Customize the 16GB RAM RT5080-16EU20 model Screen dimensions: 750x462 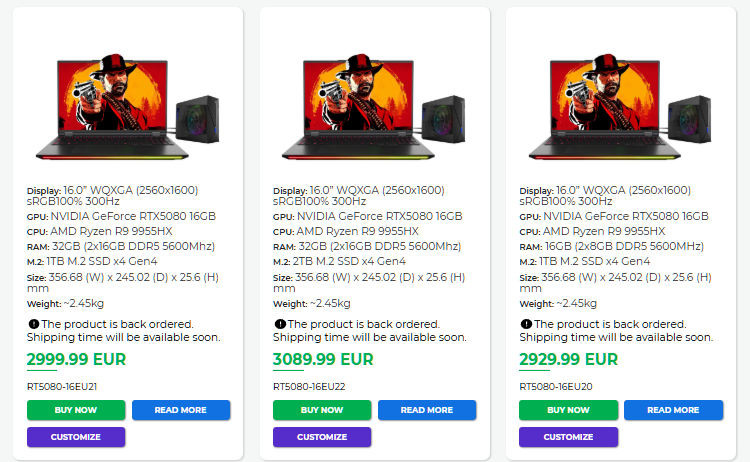point(568,437)
